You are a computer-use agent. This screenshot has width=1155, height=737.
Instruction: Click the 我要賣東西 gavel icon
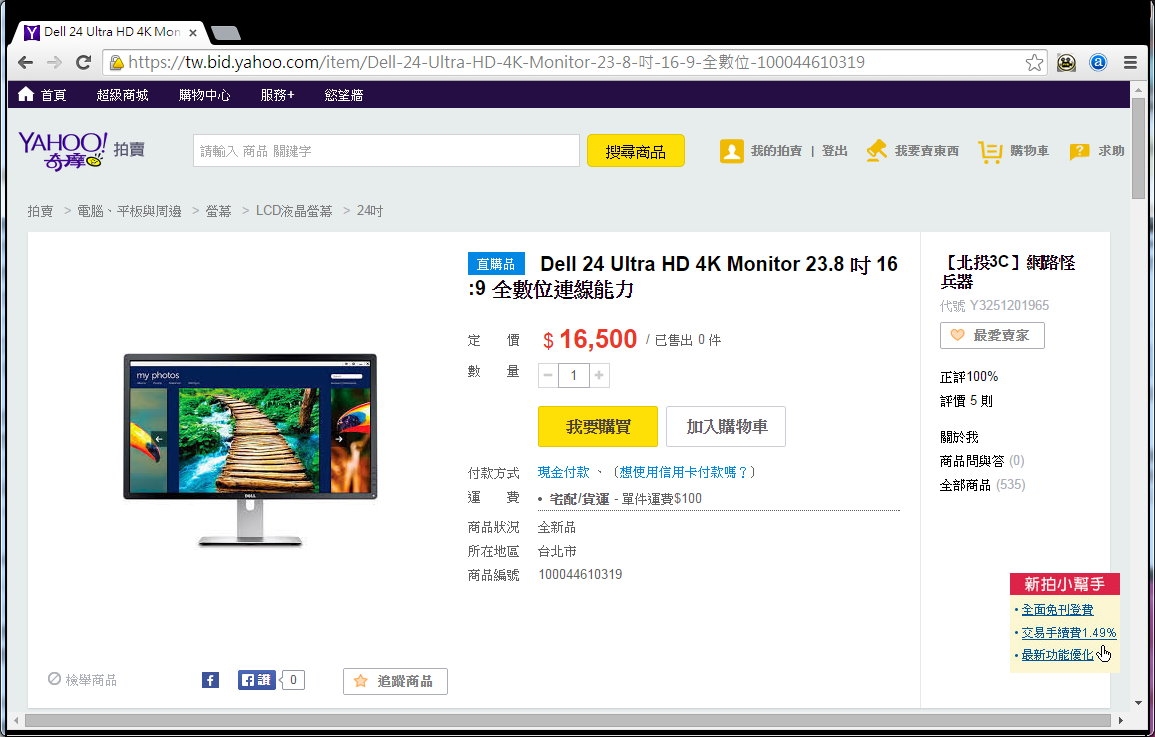(877, 151)
